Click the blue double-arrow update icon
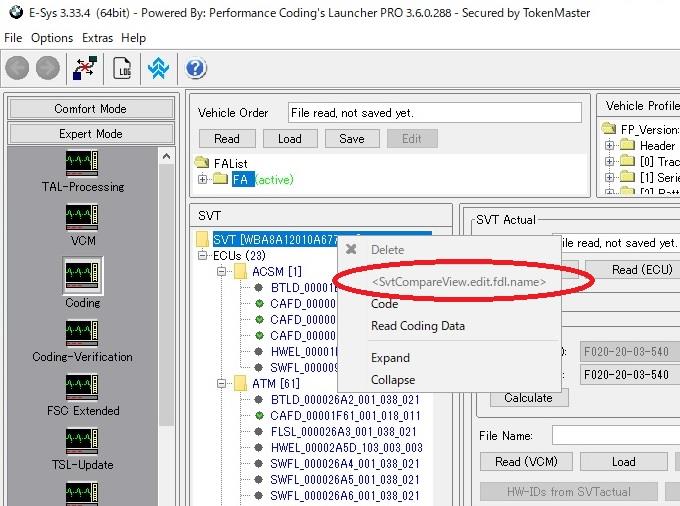The width and height of the screenshot is (680, 506). pos(158,68)
